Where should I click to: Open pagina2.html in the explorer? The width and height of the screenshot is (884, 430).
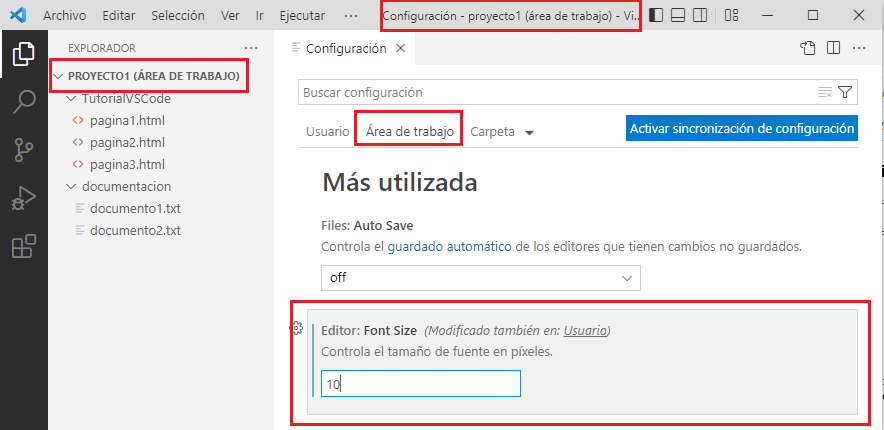(127, 143)
